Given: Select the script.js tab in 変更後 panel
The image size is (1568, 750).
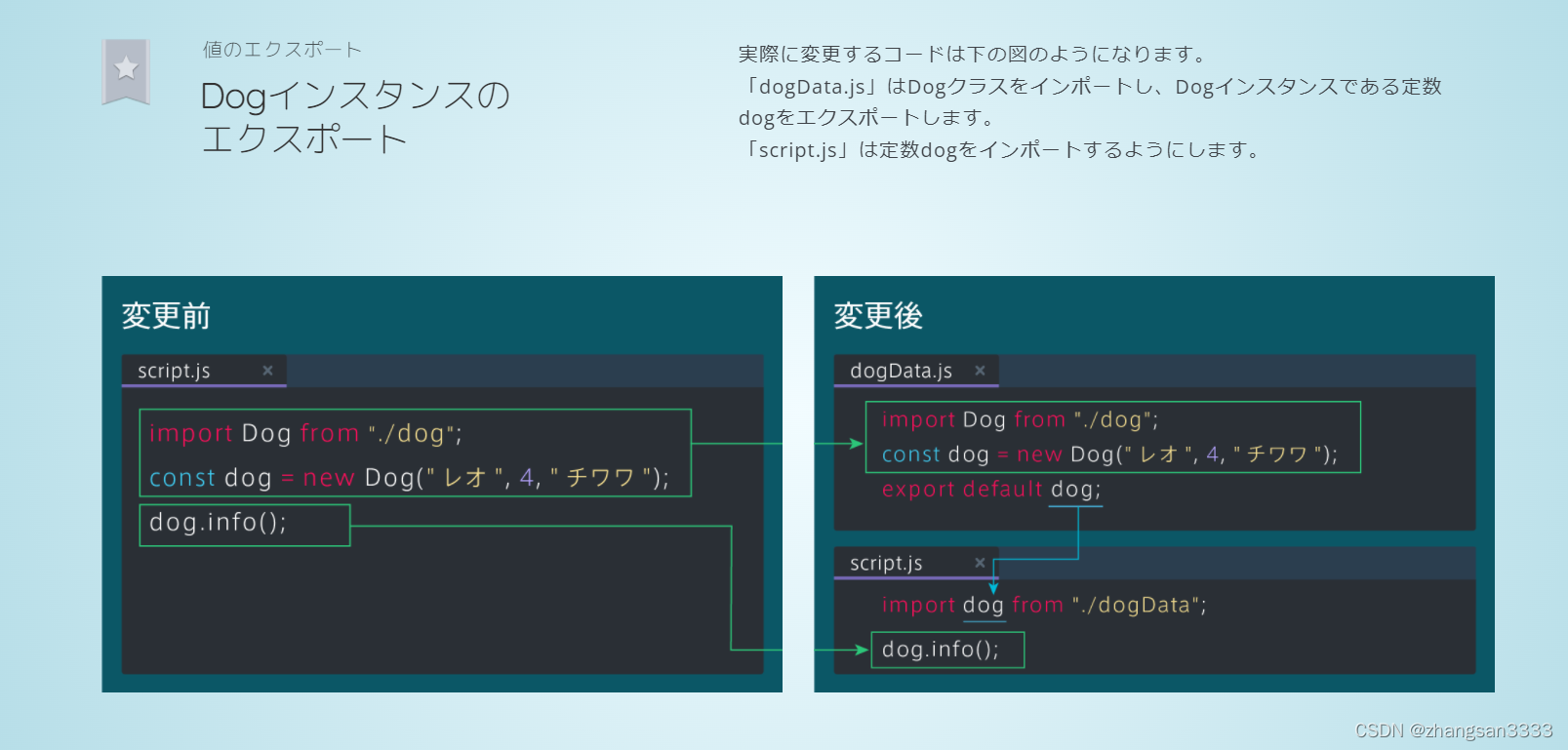Looking at the screenshot, I should coord(916,563).
